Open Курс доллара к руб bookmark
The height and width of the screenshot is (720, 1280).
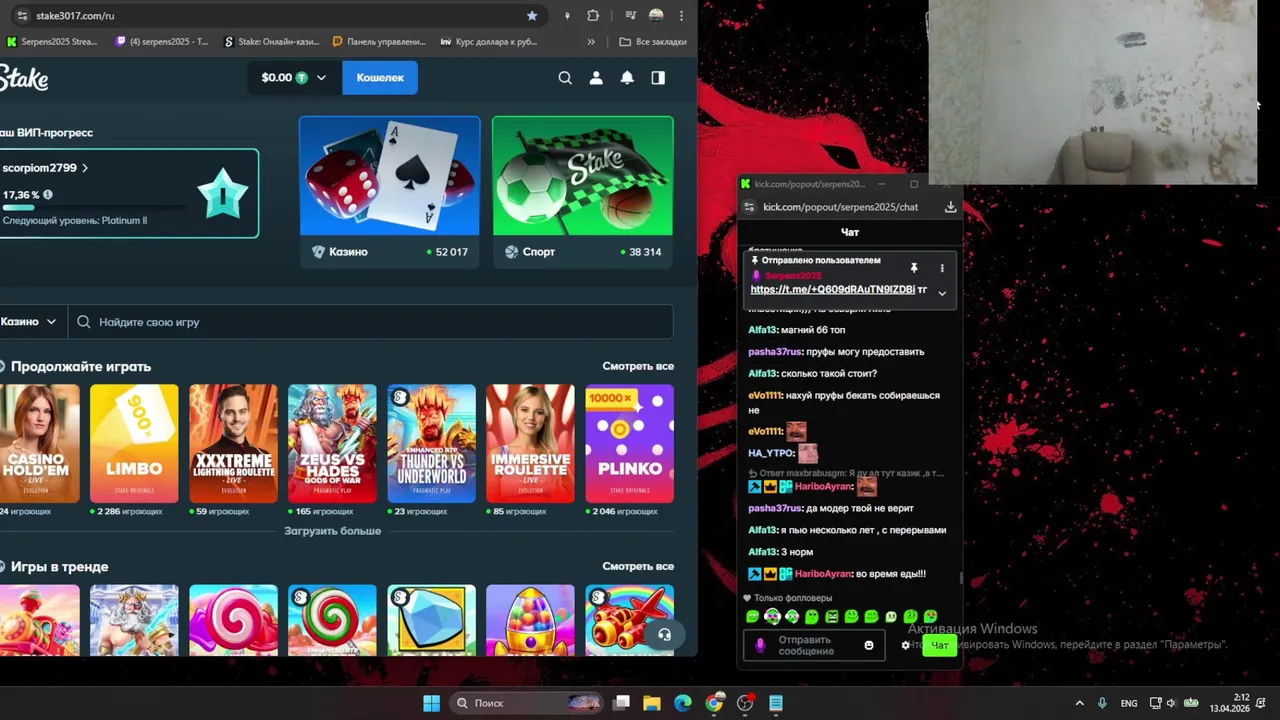click(x=488, y=42)
